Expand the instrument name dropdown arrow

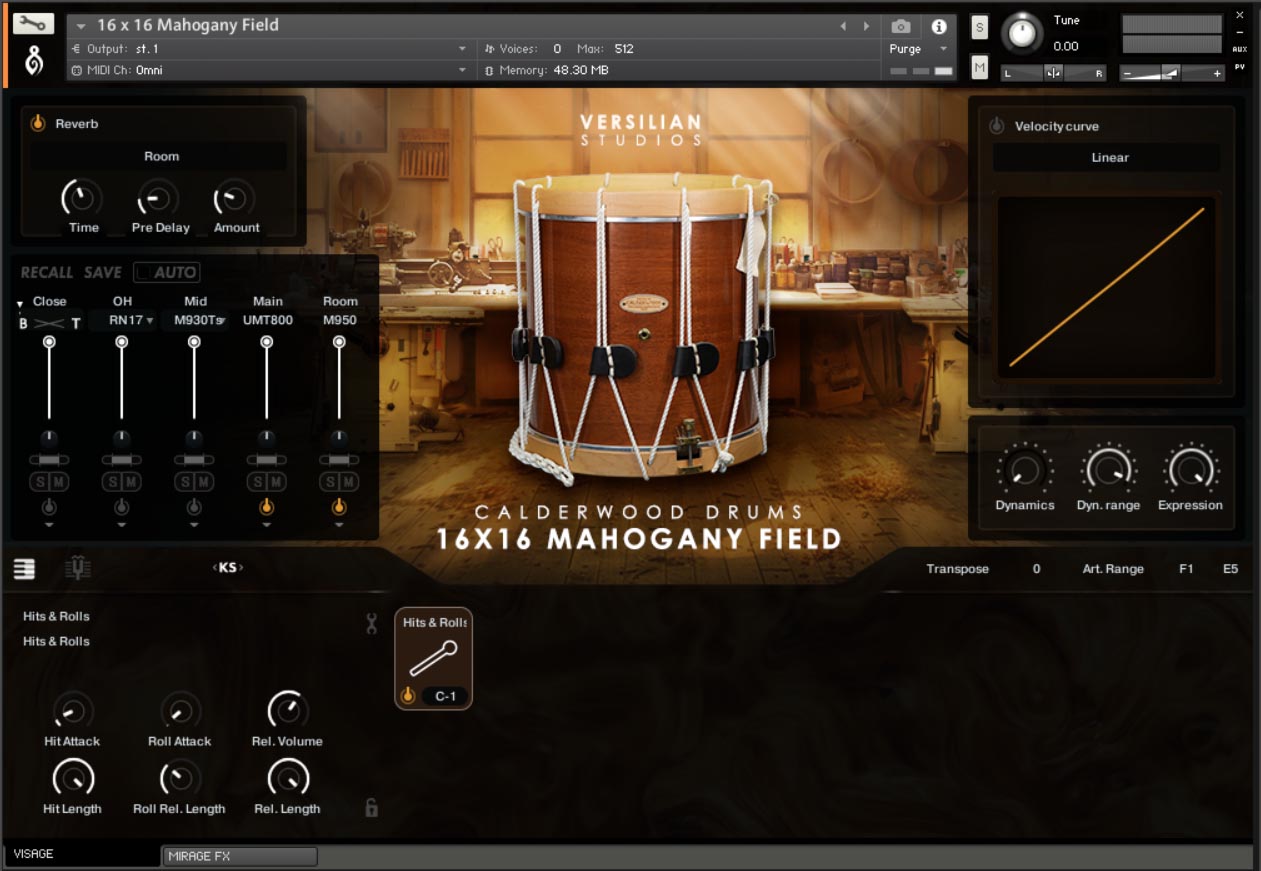click(81, 26)
